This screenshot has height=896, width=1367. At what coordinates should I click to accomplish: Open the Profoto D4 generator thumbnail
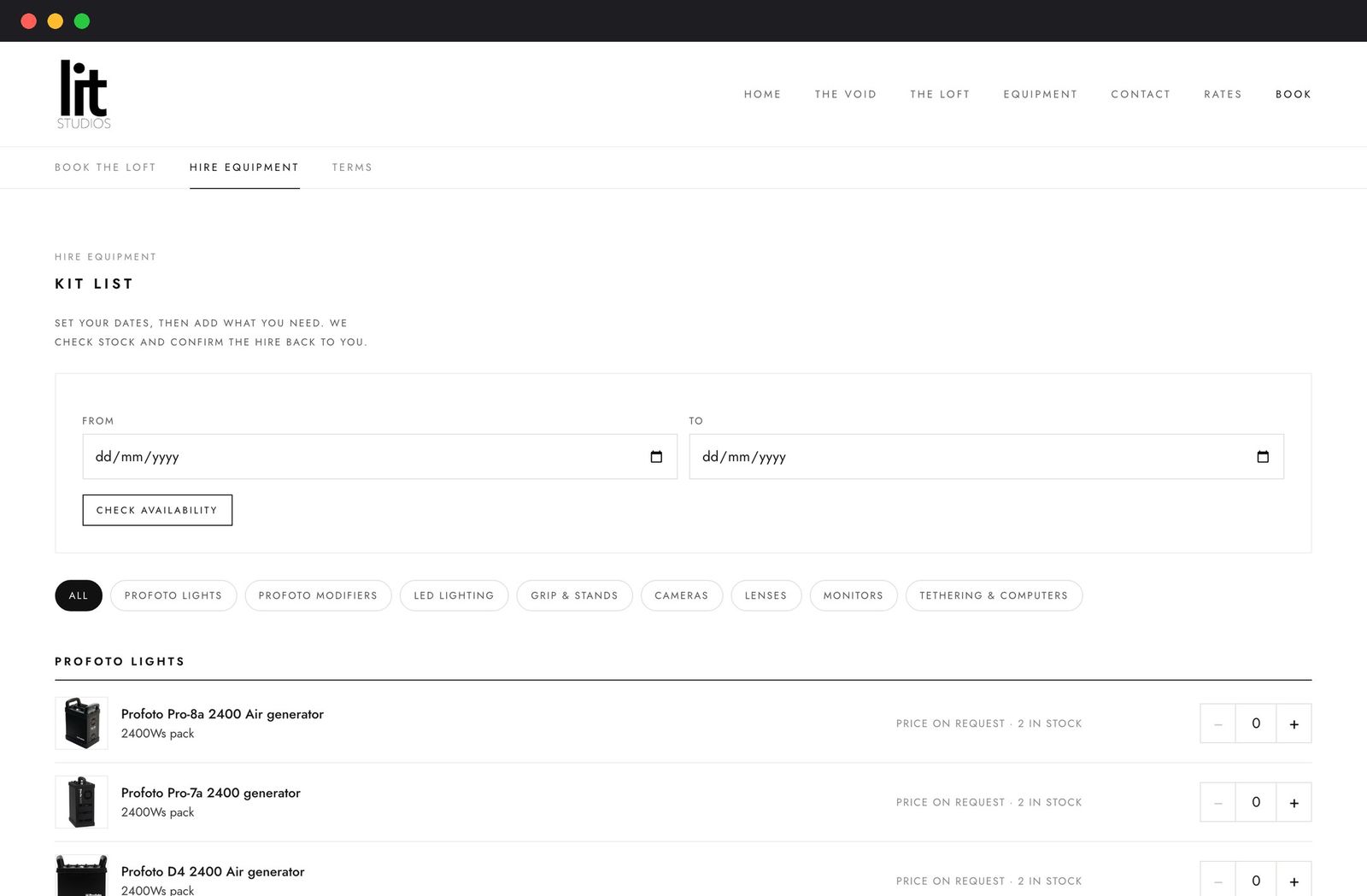tap(81, 876)
